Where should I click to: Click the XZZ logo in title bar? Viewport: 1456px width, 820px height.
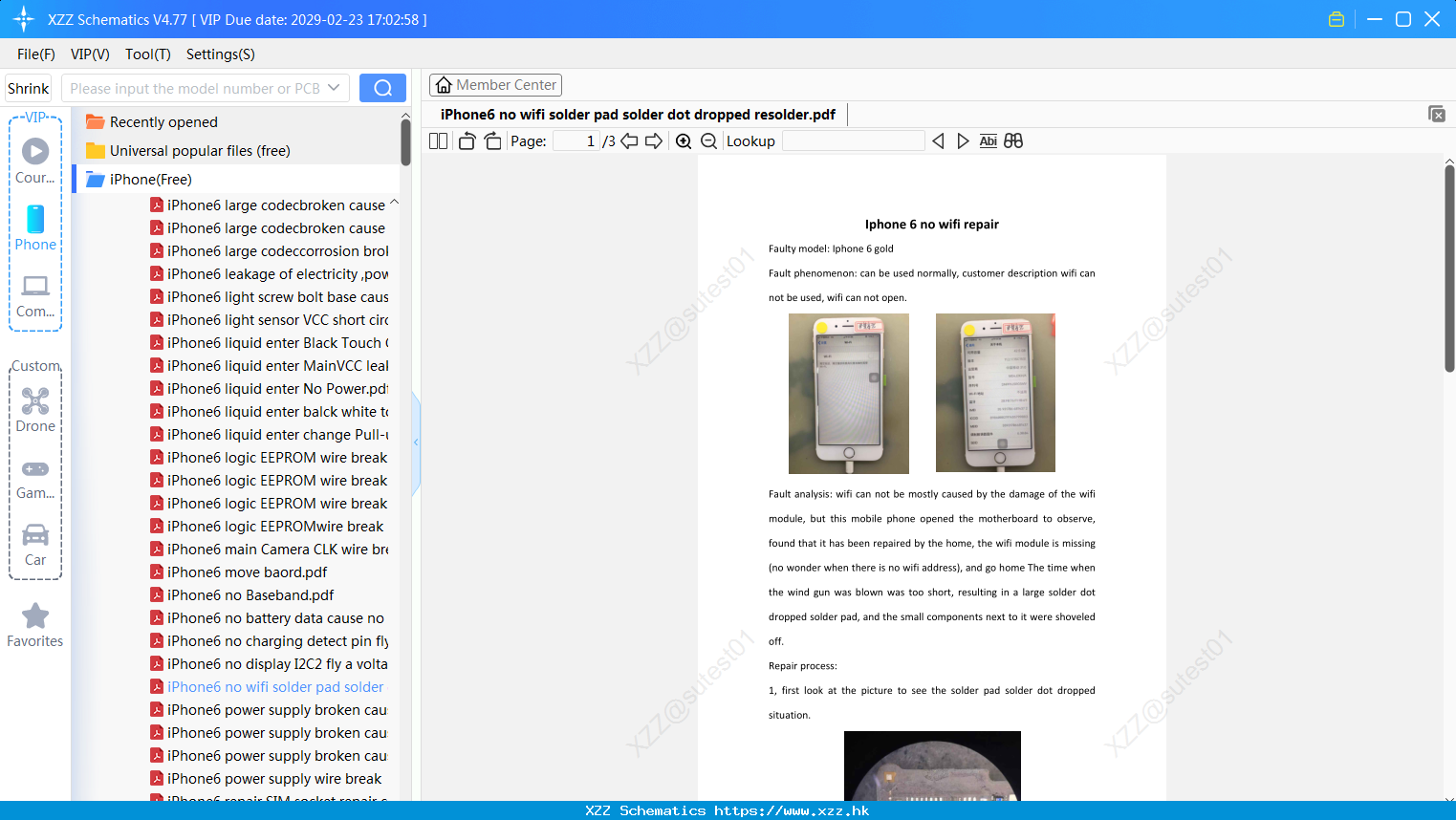pos(24,19)
